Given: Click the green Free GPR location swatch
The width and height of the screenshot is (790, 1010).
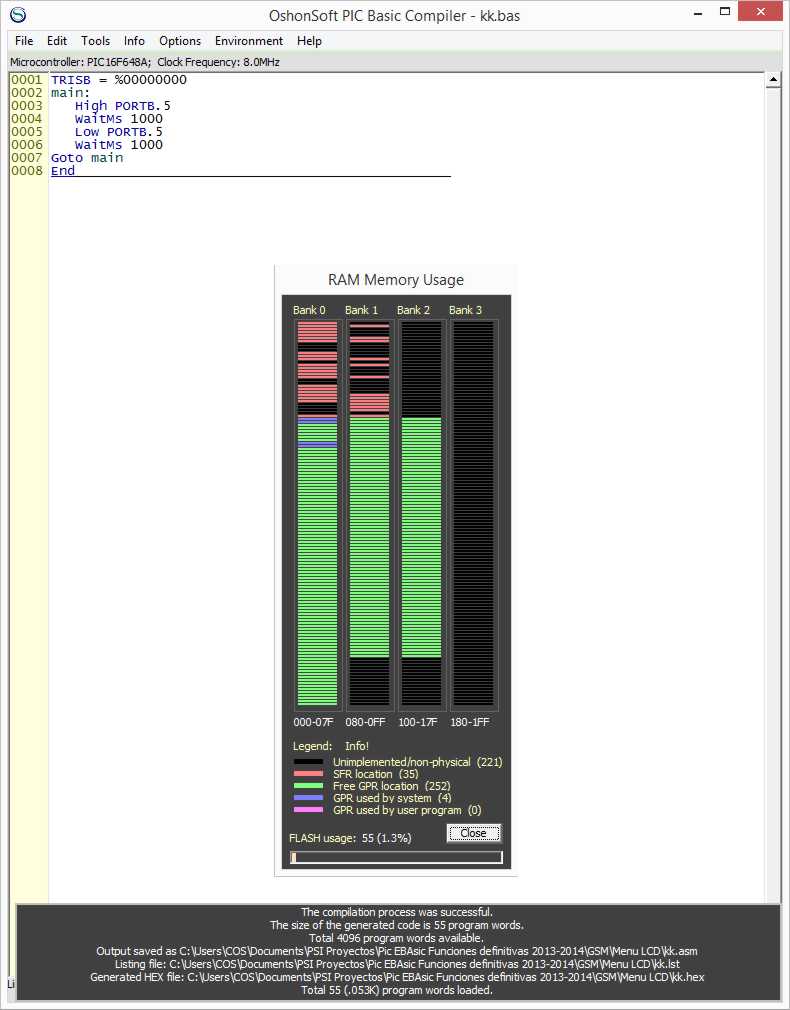Looking at the screenshot, I should pos(308,786).
